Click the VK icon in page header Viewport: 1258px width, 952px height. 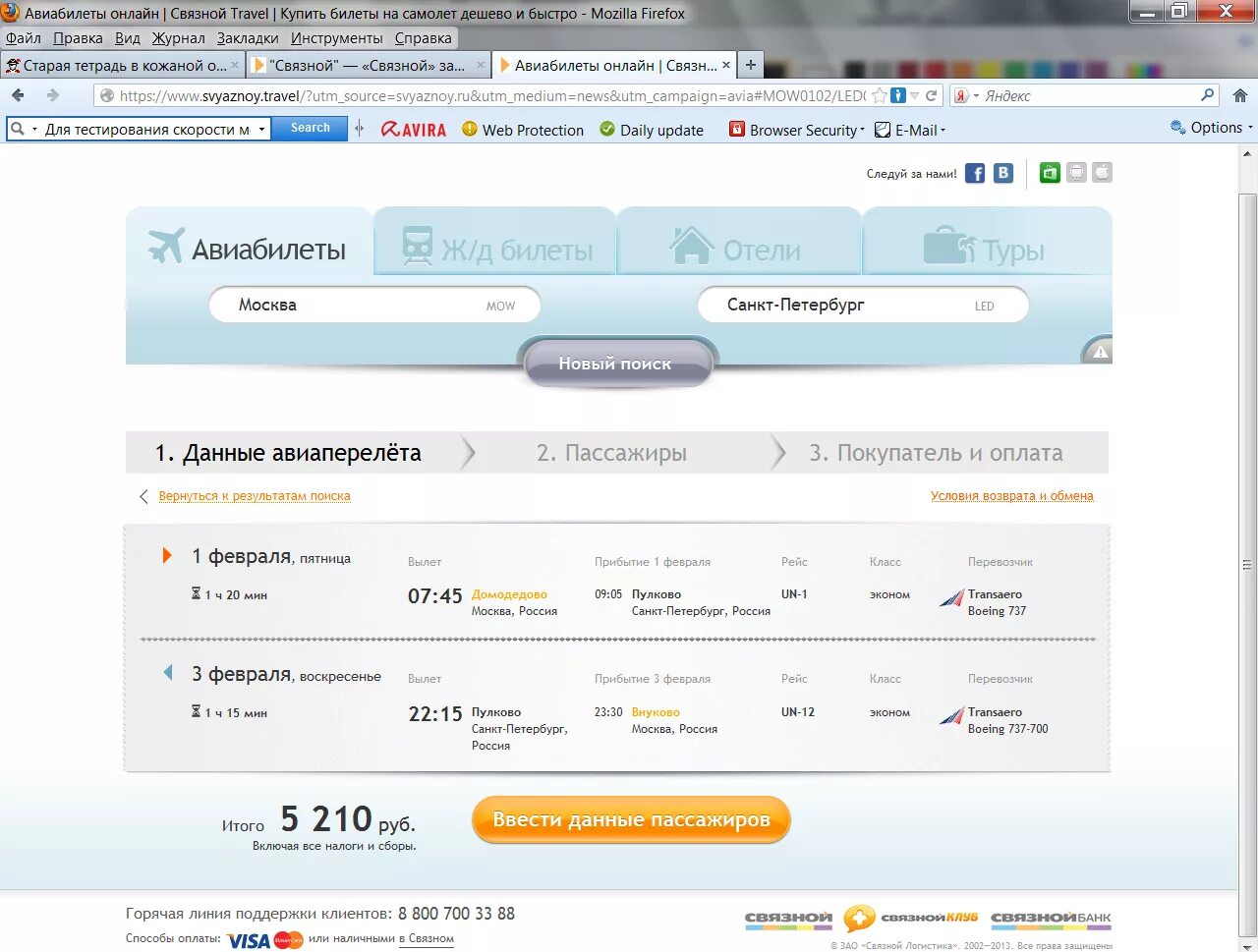(1003, 173)
